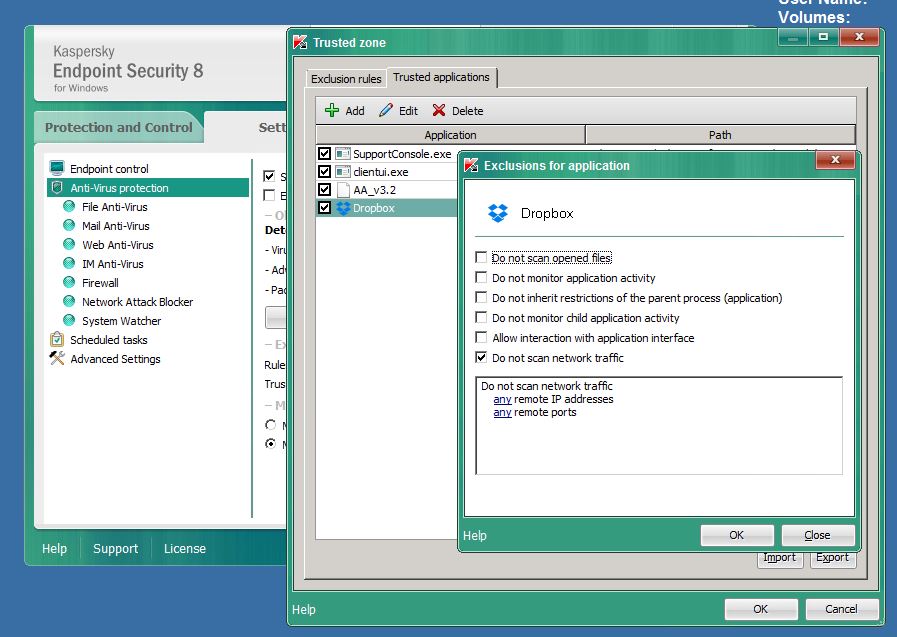The width and height of the screenshot is (897, 637).
Task: Click the 'any' remote ports link
Action: point(502,412)
